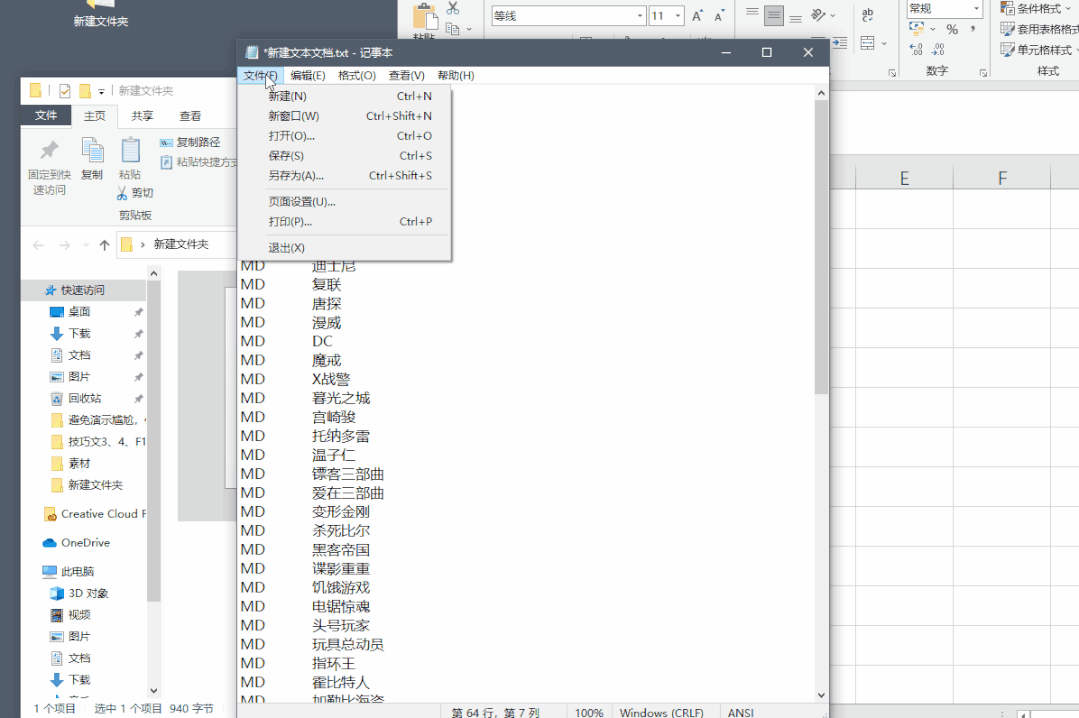Switch to the 共享 tab in File Explorer

coord(143,116)
